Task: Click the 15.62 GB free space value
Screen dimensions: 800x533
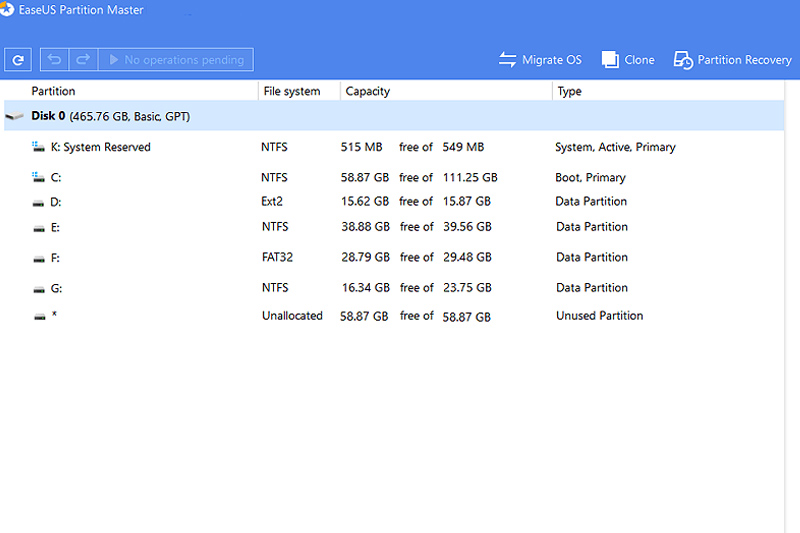Action: pyautogui.click(x=365, y=201)
